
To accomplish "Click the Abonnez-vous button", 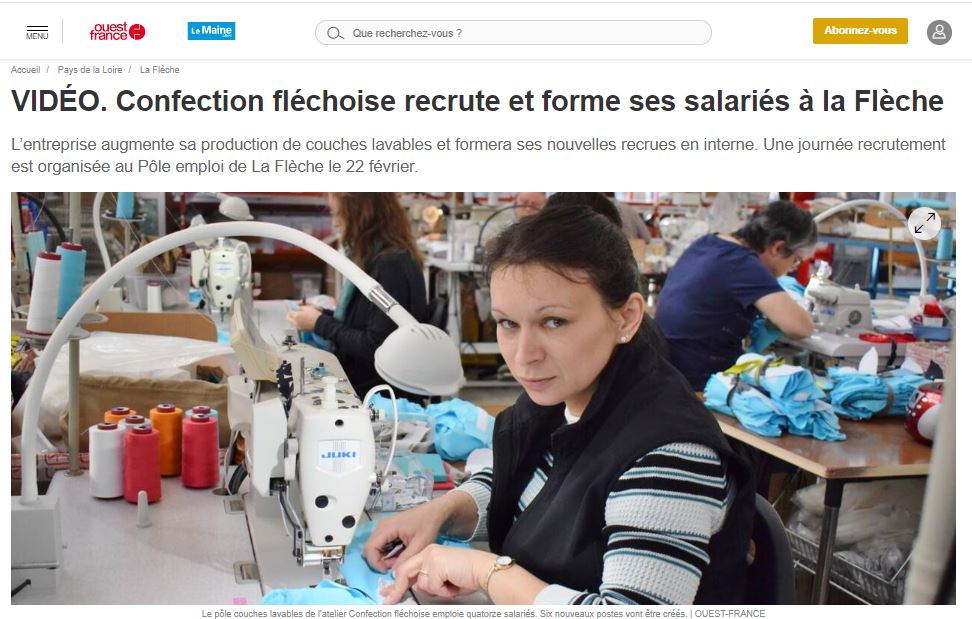I will pos(860,31).
